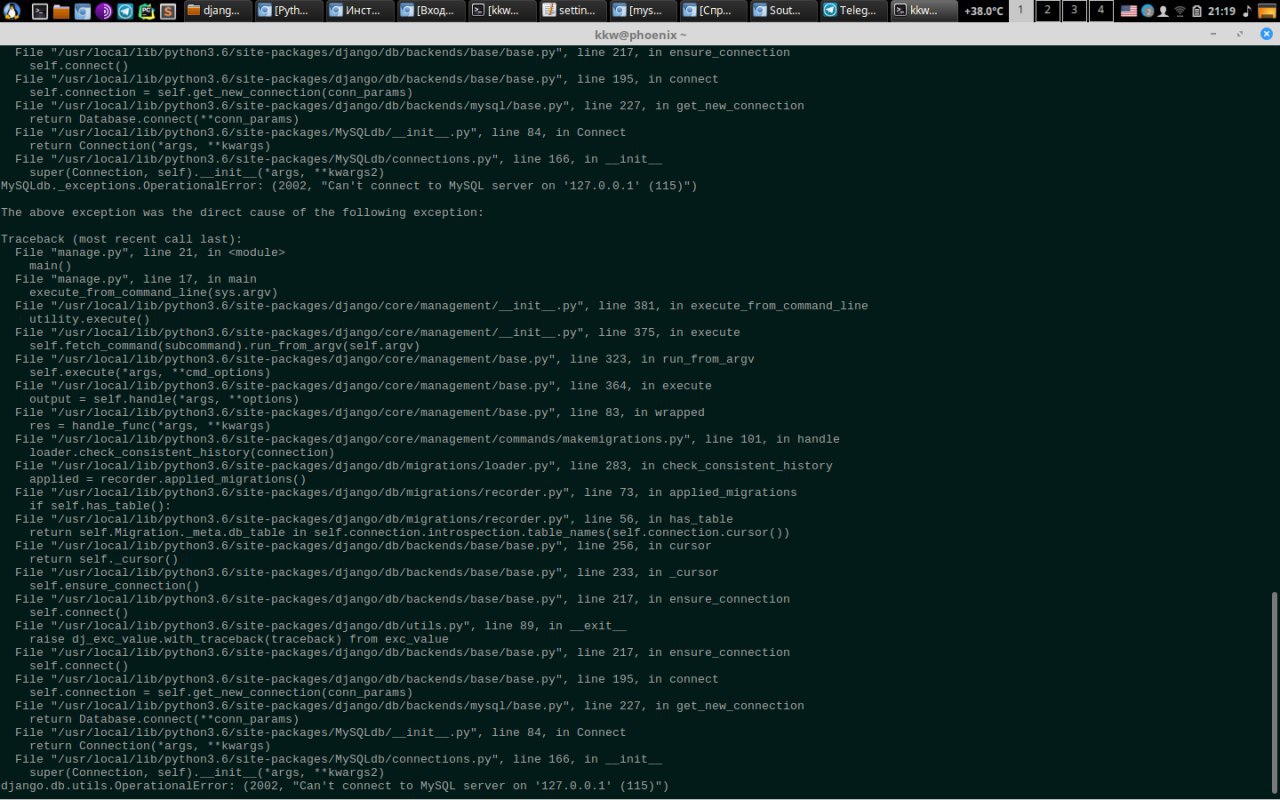Switch to the '[Спр...' browser window
Viewport: 1280px width, 800px height.
coord(714,11)
